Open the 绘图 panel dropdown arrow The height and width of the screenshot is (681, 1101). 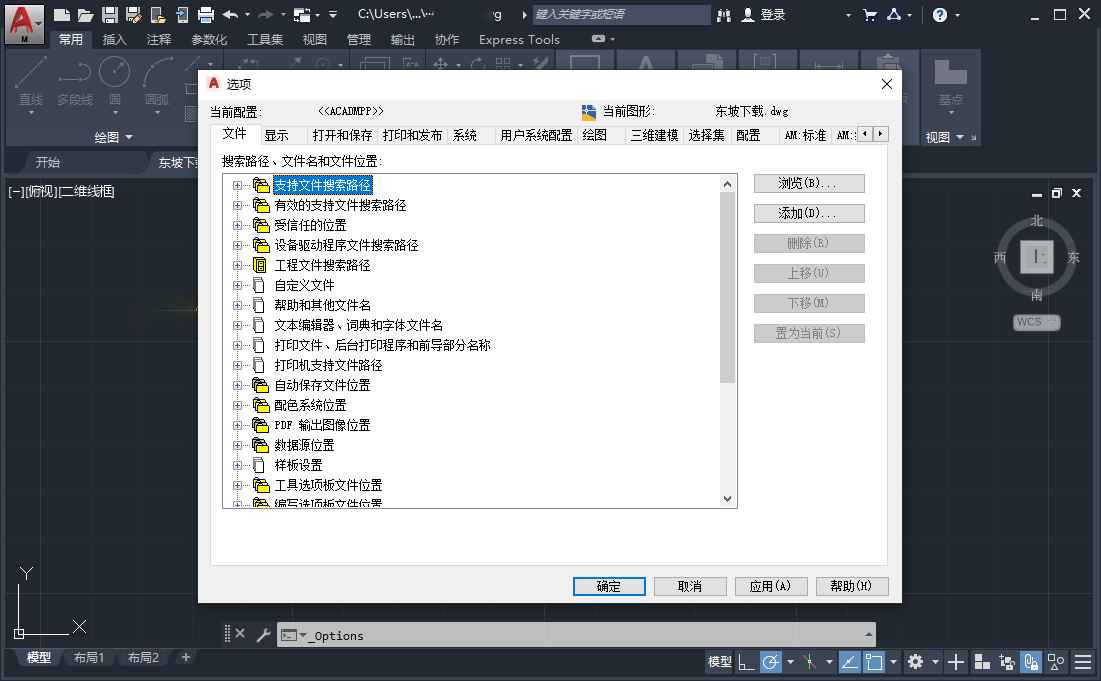[129, 137]
